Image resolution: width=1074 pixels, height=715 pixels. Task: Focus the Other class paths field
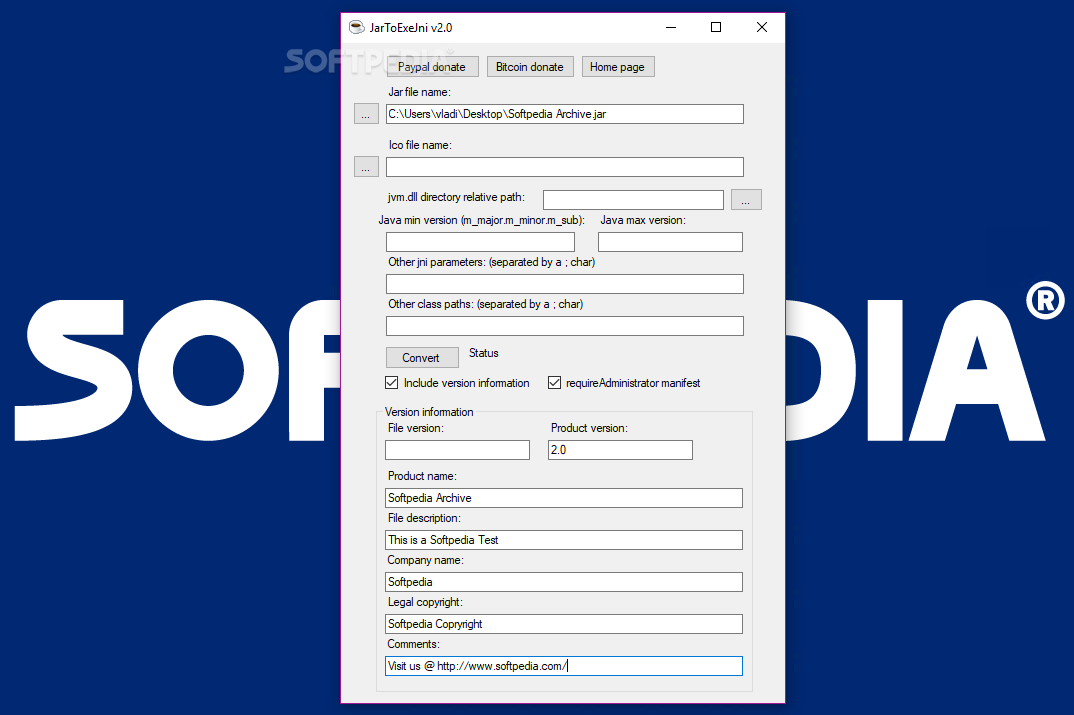pyautogui.click(x=564, y=326)
